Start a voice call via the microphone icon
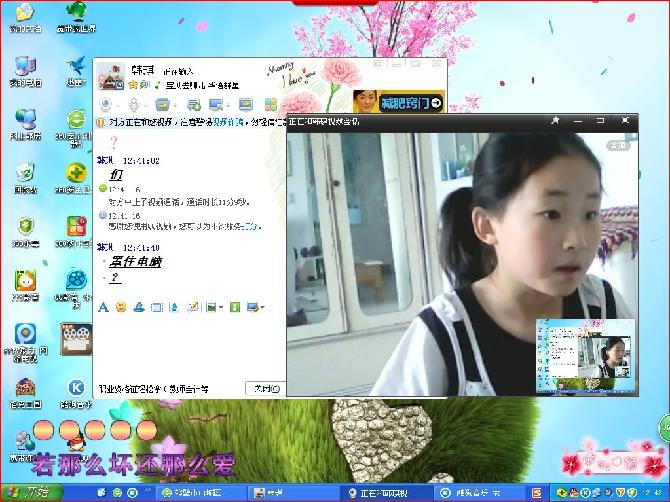670x502 pixels. [134, 104]
